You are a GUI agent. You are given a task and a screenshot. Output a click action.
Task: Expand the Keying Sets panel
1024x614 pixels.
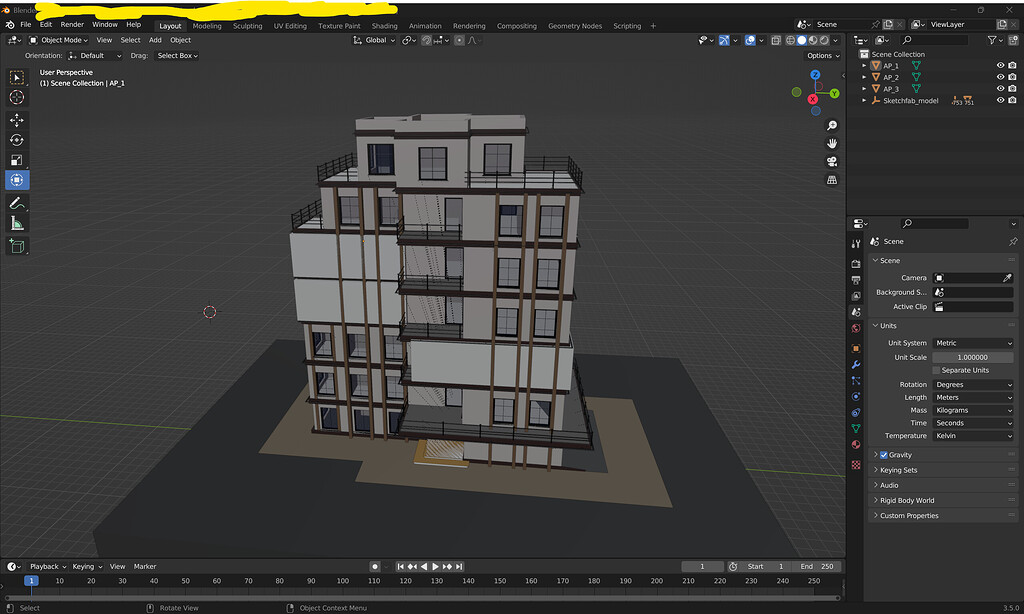click(x=898, y=470)
